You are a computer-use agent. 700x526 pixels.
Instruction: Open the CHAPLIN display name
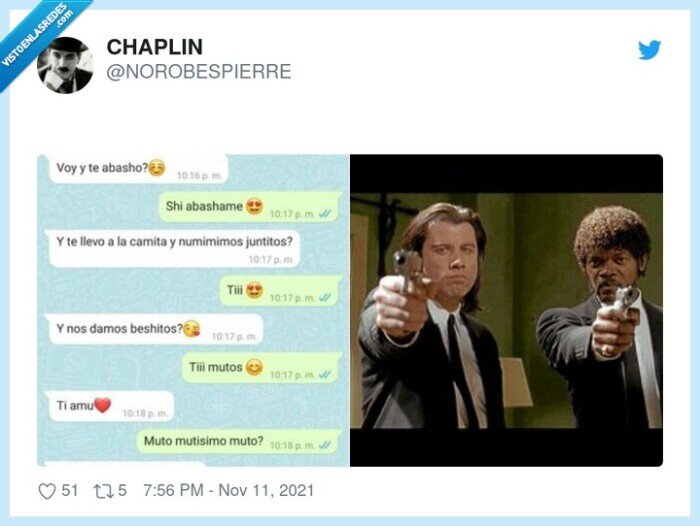click(154, 47)
